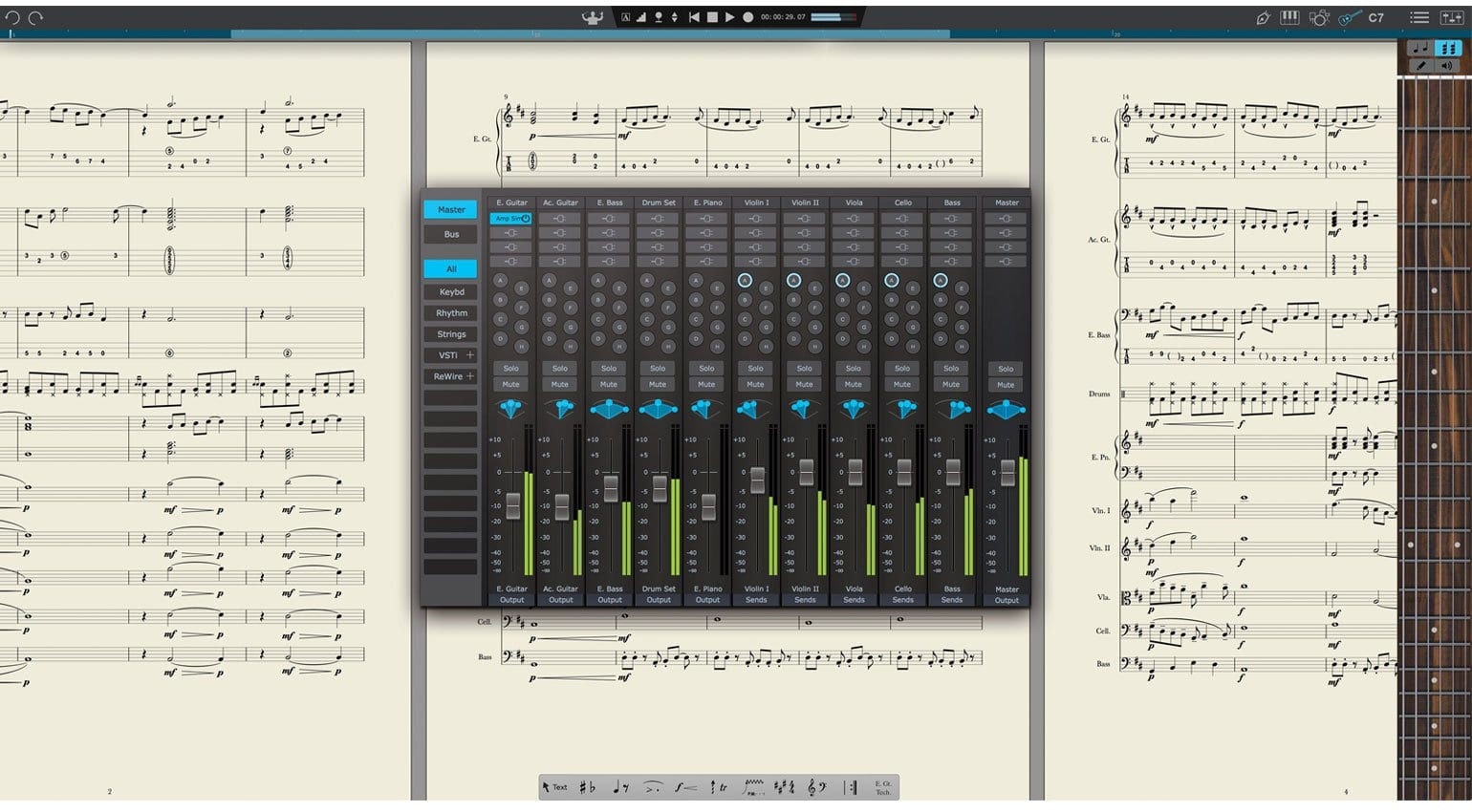Open the drum pad panel icon
The image size is (1472, 812).
pyautogui.click(x=1319, y=17)
